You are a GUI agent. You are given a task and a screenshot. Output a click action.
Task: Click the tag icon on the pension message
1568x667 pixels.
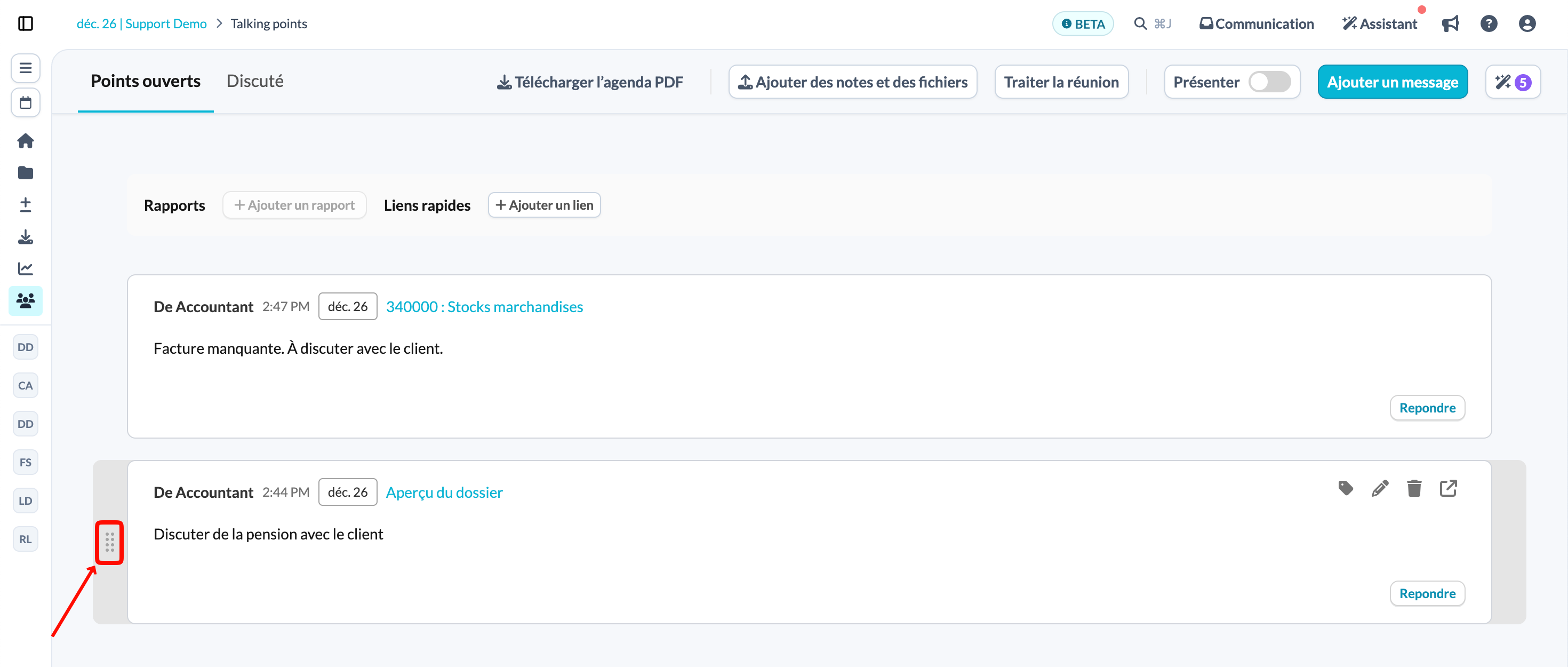(x=1345, y=488)
